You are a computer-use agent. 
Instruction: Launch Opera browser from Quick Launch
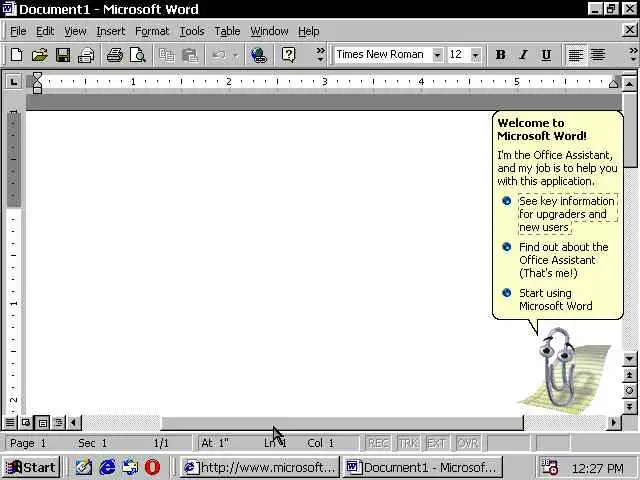tap(153, 467)
